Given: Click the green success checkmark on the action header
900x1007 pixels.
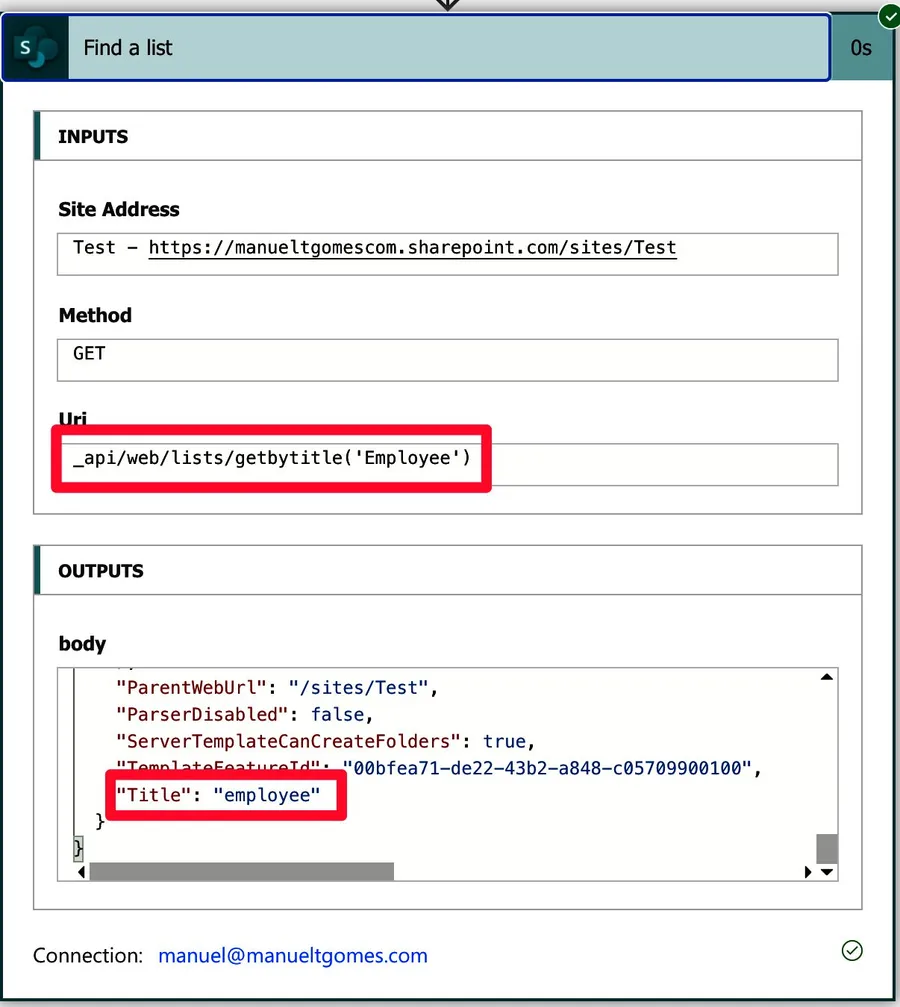Looking at the screenshot, I should 887,16.
